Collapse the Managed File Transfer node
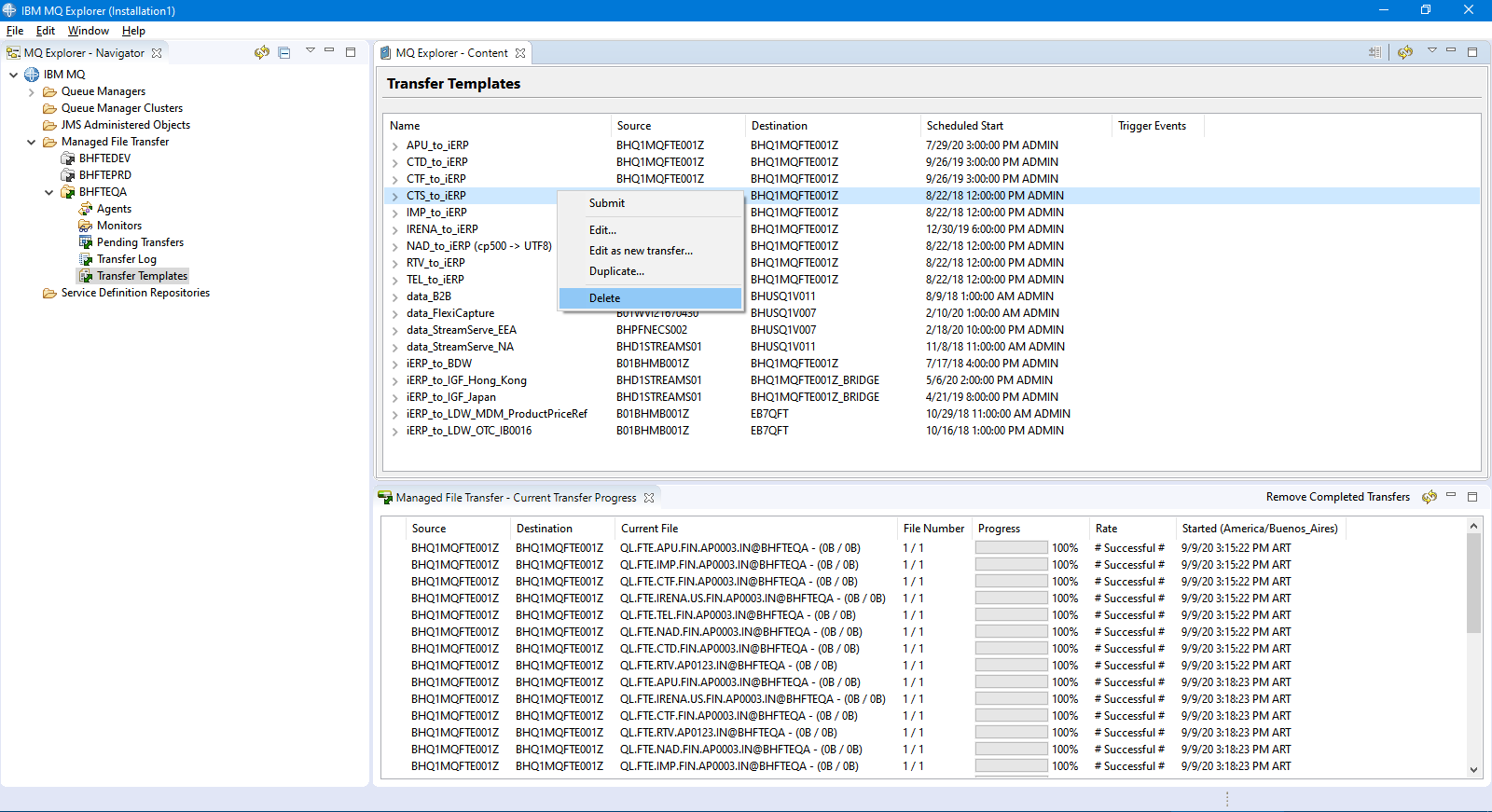 click(x=31, y=142)
